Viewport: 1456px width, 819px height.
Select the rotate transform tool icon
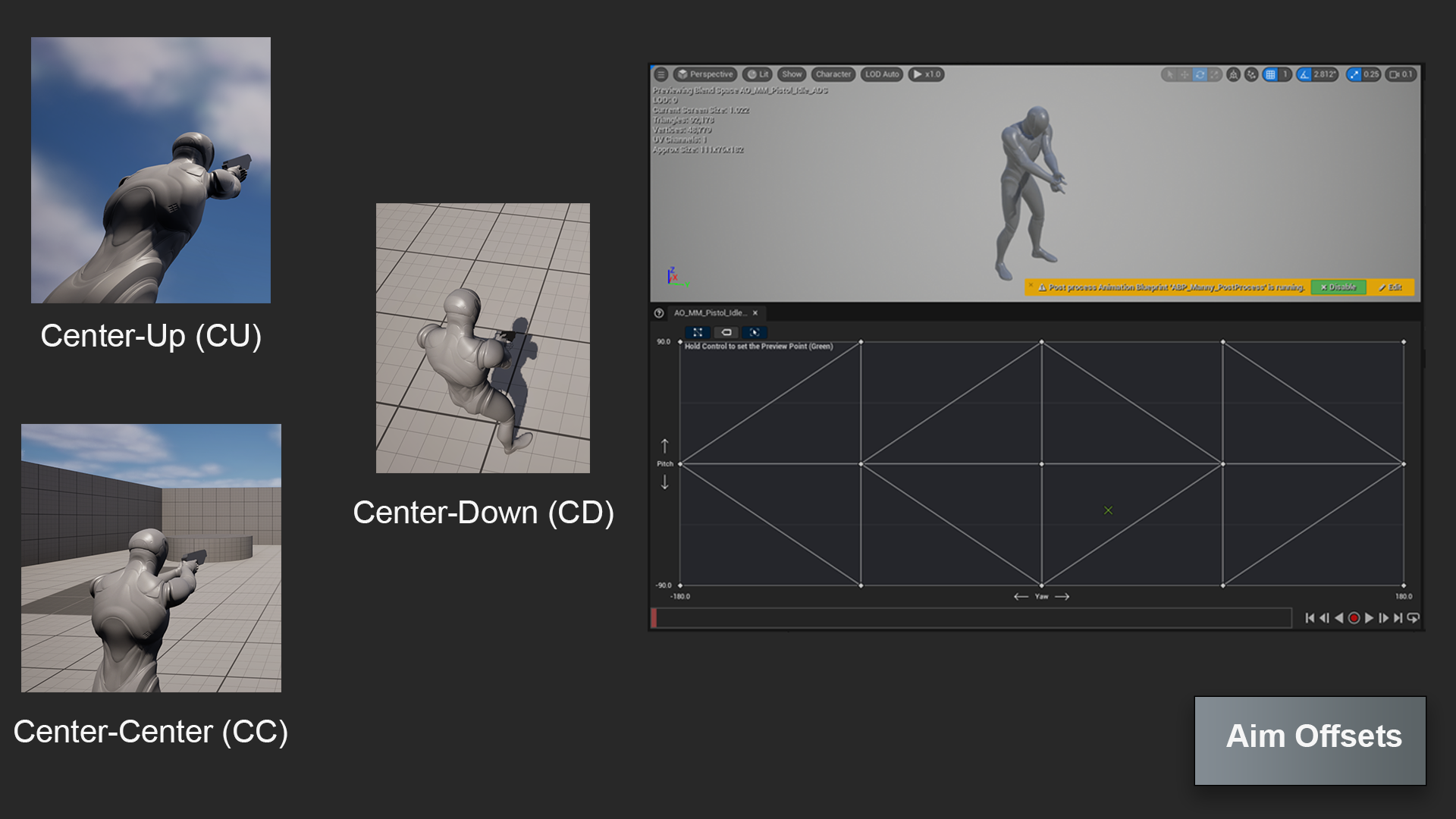point(1200,74)
